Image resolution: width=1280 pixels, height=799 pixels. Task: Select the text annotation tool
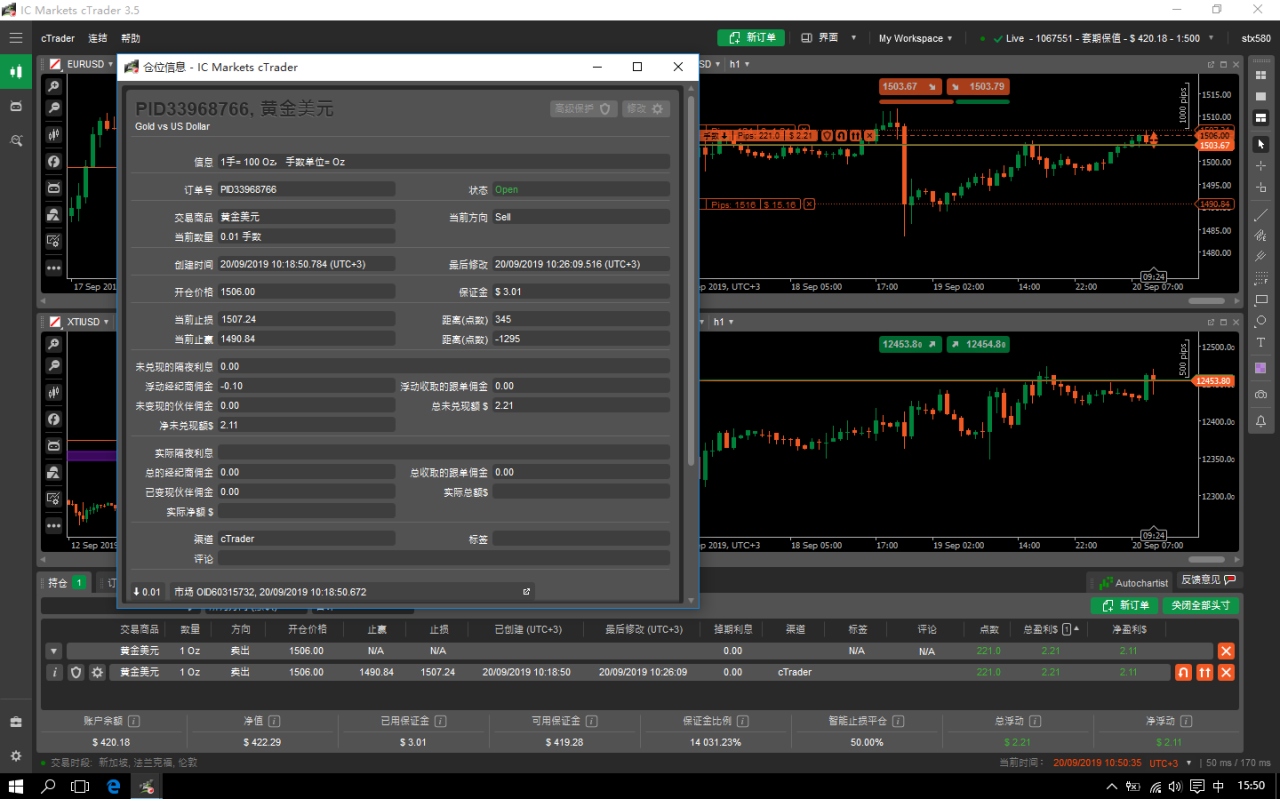(1261, 343)
